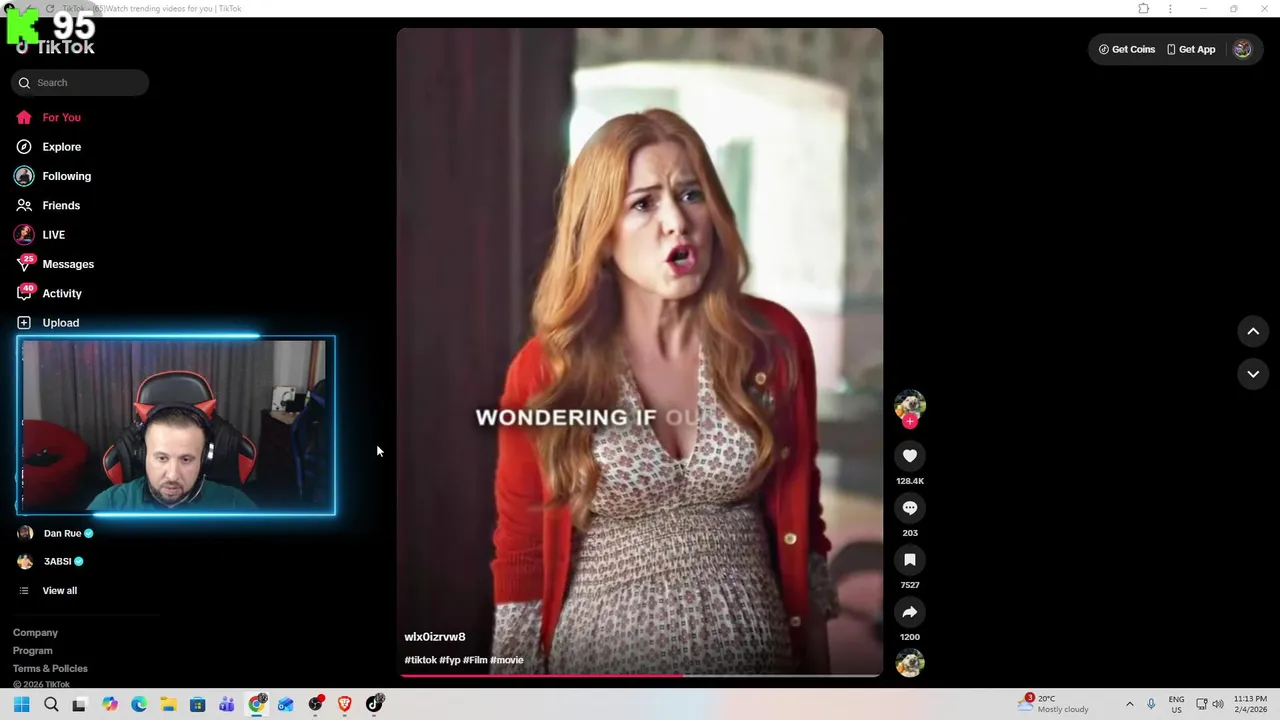
Task: Open the creator avatar beside the video
Action: [x=910, y=404]
